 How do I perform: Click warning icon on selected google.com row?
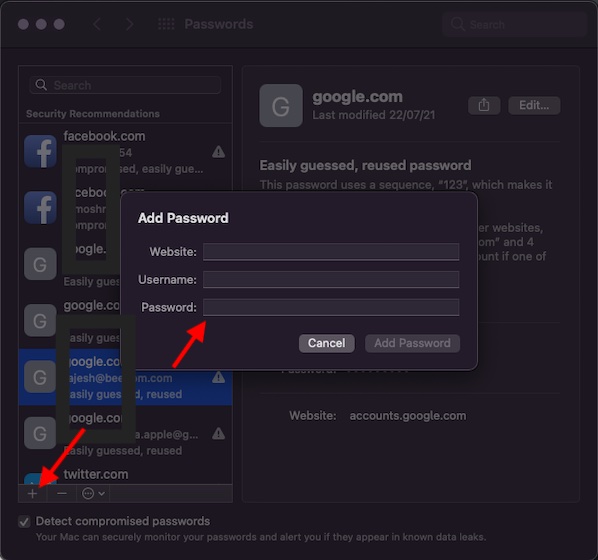tap(219, 377)
